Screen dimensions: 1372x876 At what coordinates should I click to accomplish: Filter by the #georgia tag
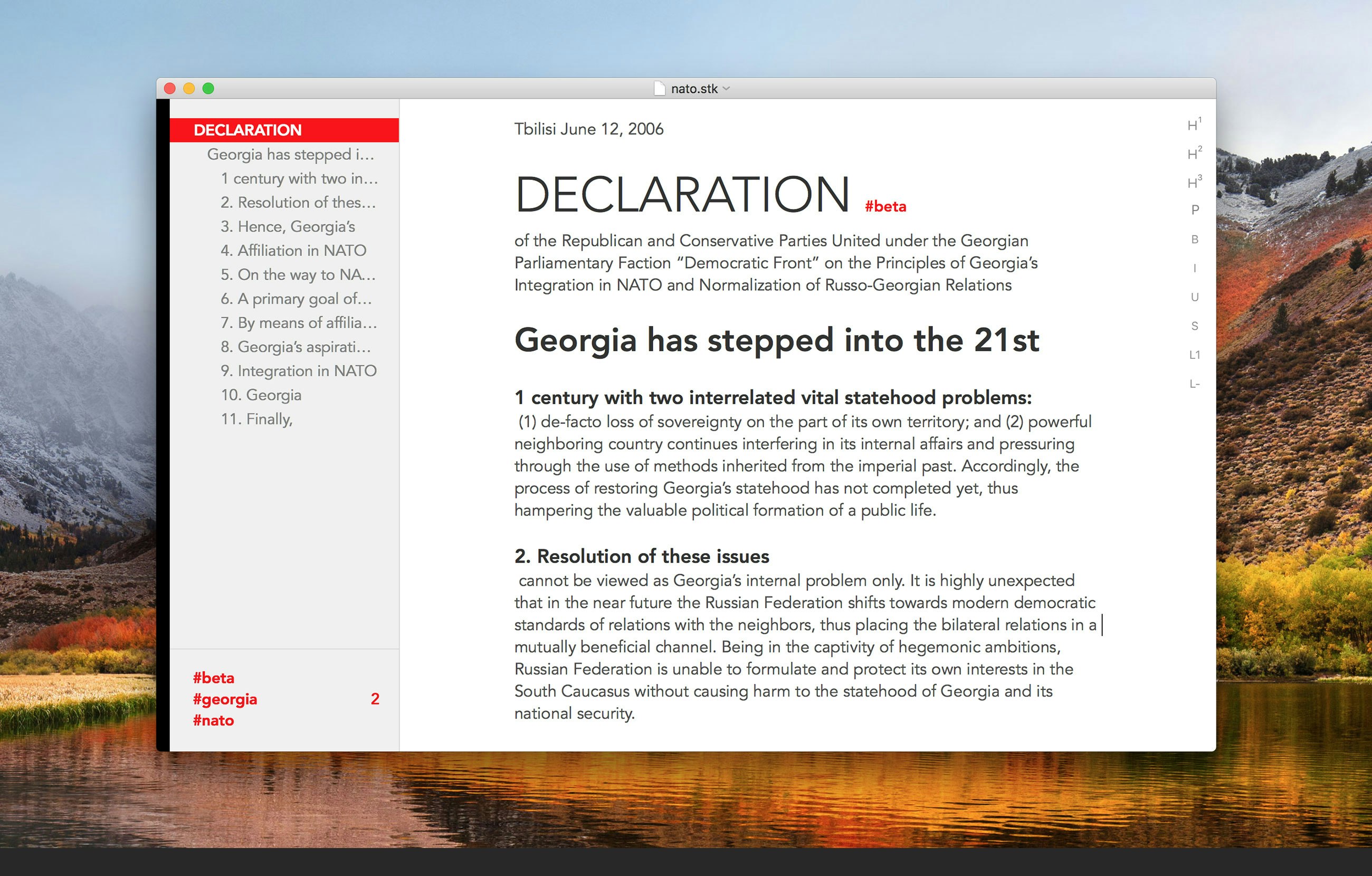coord(225,699)
